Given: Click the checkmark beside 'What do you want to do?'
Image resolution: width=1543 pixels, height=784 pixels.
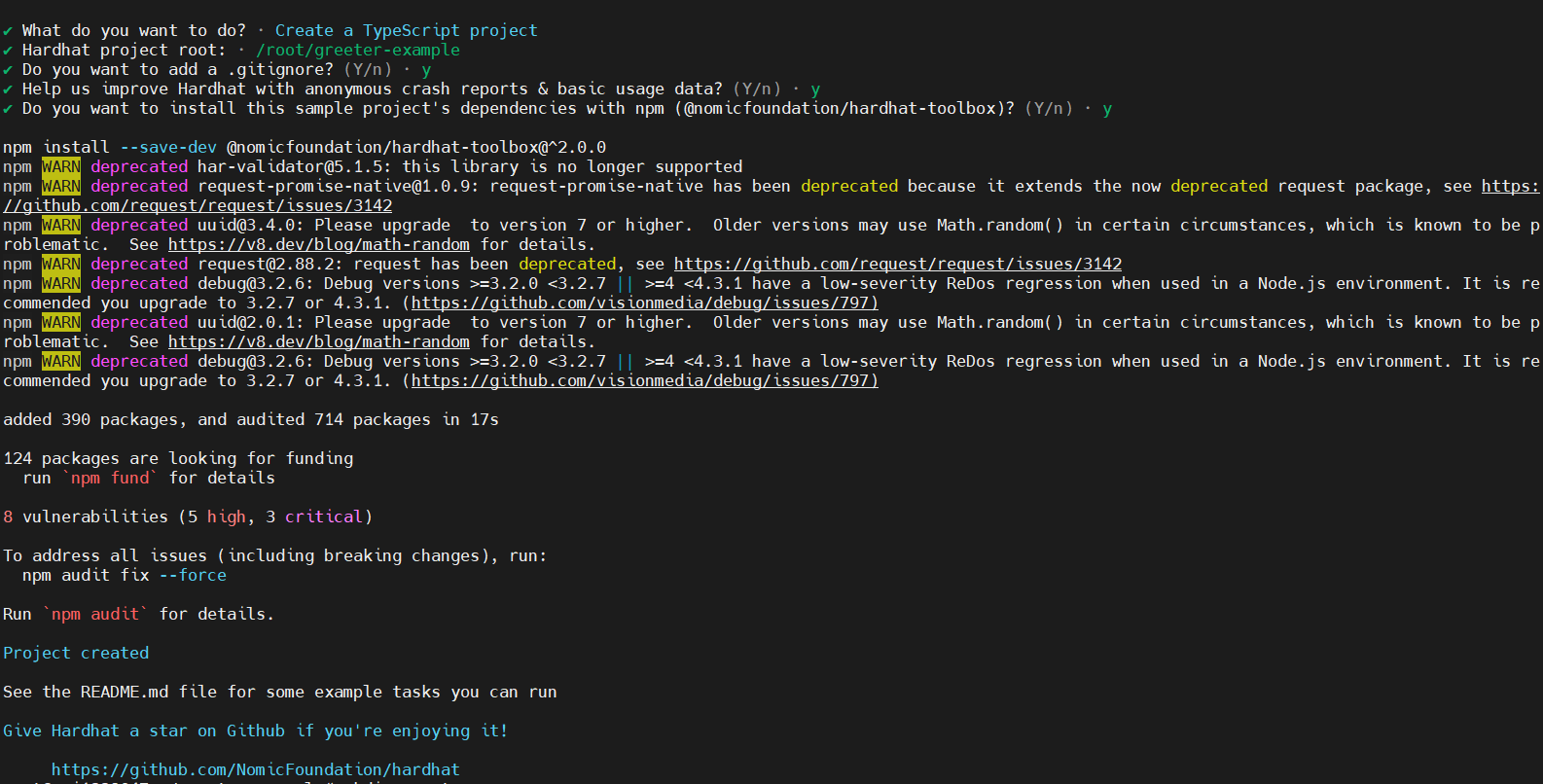Looking at the screenshot, I should (8, 30).
